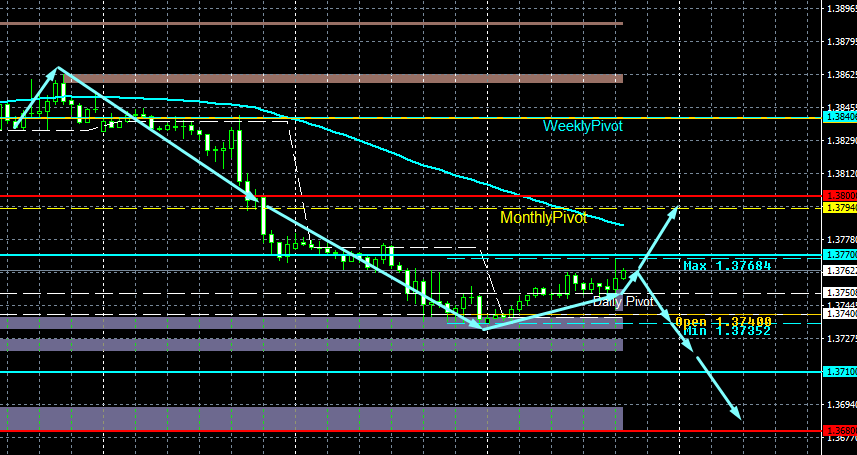Select the thick brown resistance zone

(344, 78)
